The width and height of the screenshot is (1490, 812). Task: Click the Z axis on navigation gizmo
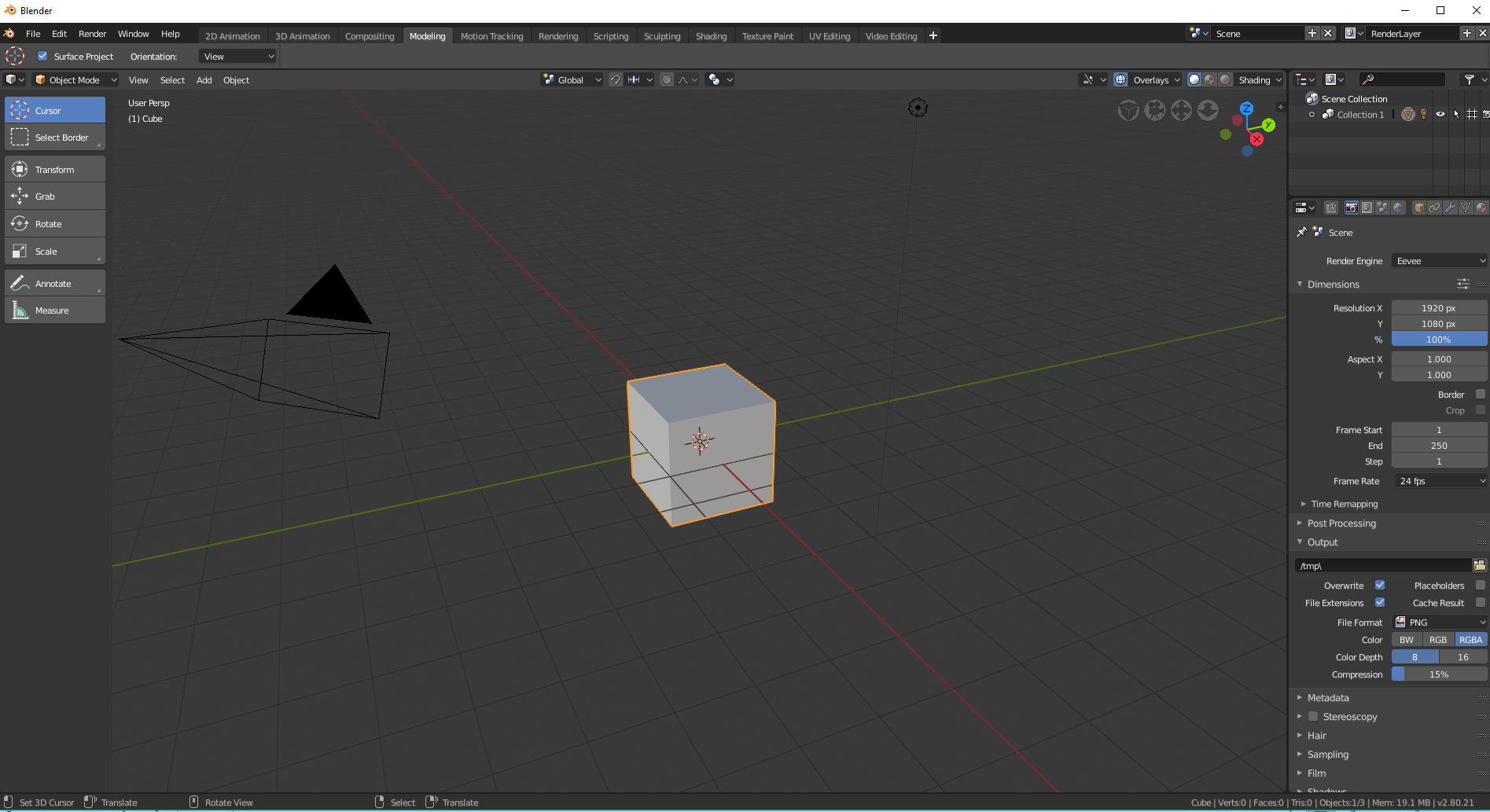1246,108
